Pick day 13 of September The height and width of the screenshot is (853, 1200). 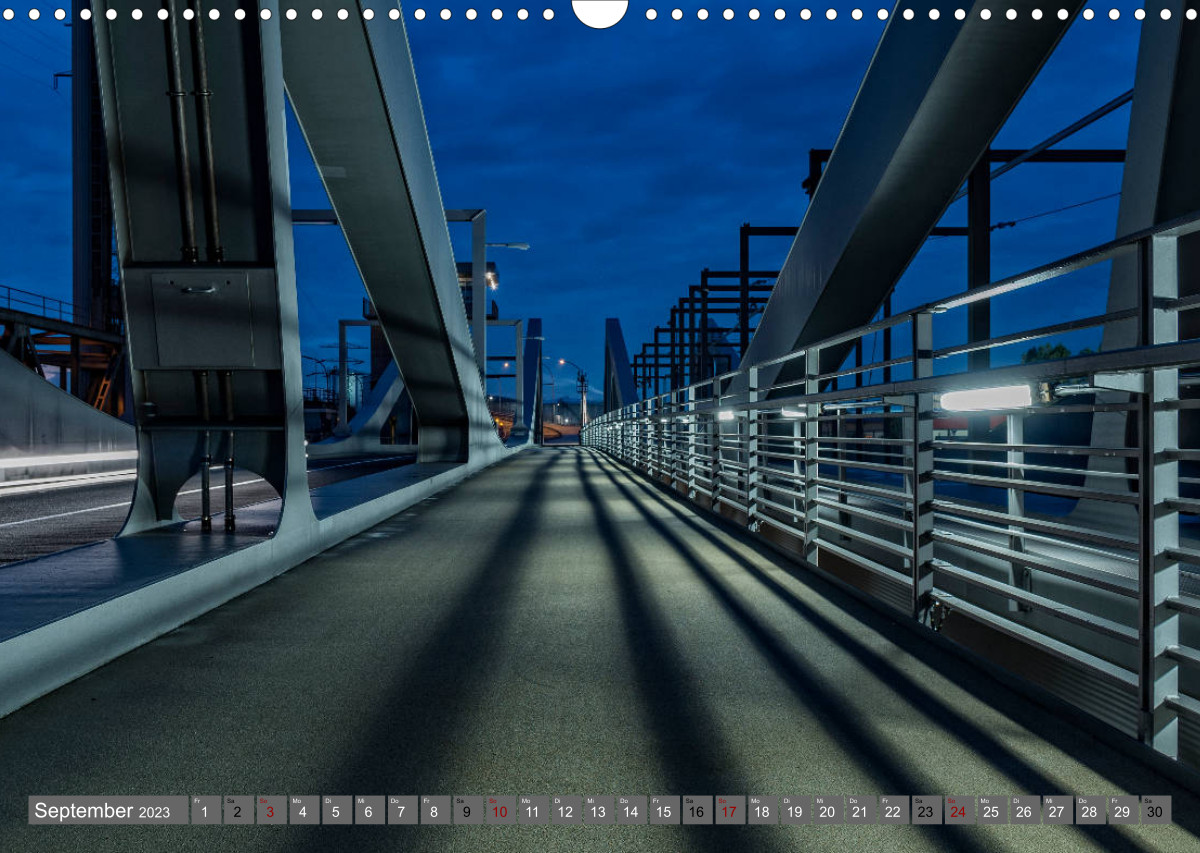point(598,810)
